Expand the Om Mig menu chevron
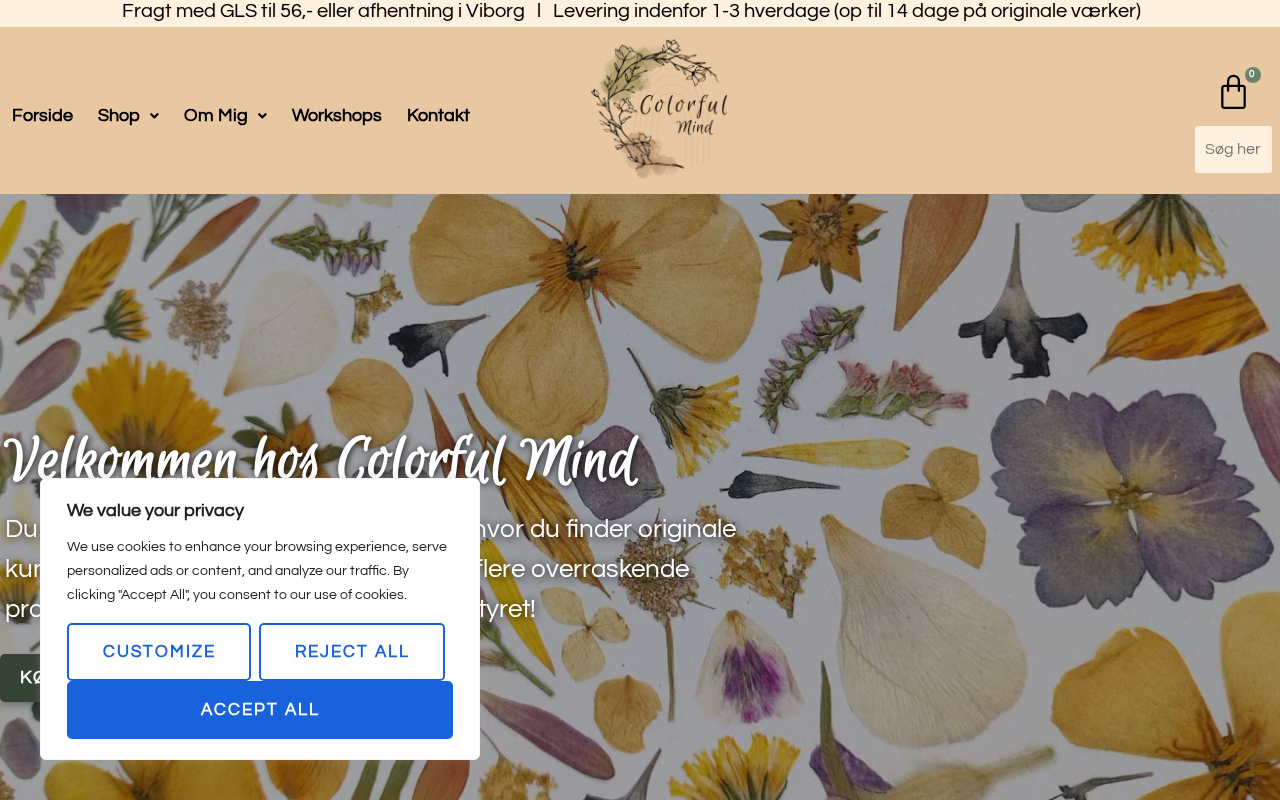Screen dimensions: 1280x800 262,116
